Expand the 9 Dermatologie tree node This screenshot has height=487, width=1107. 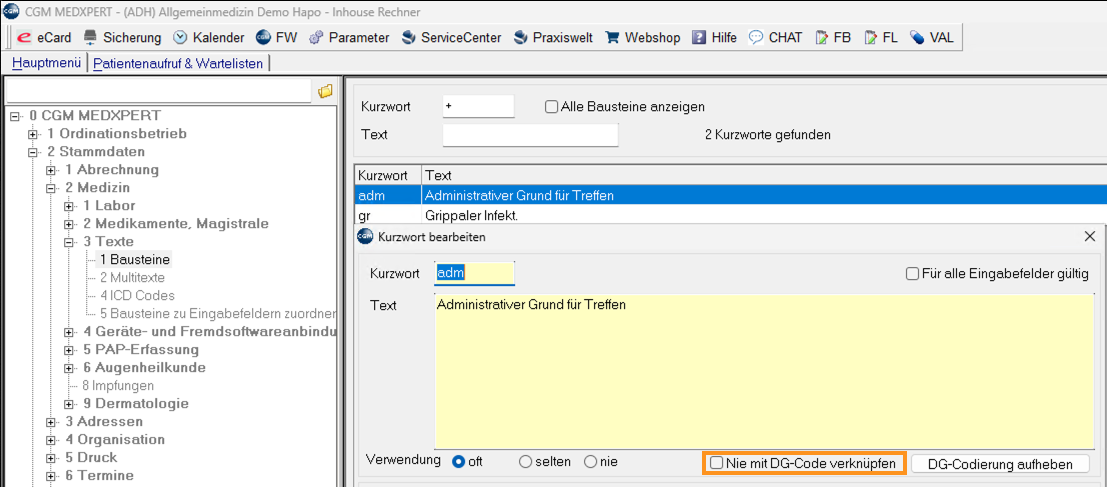click(69, 404)
